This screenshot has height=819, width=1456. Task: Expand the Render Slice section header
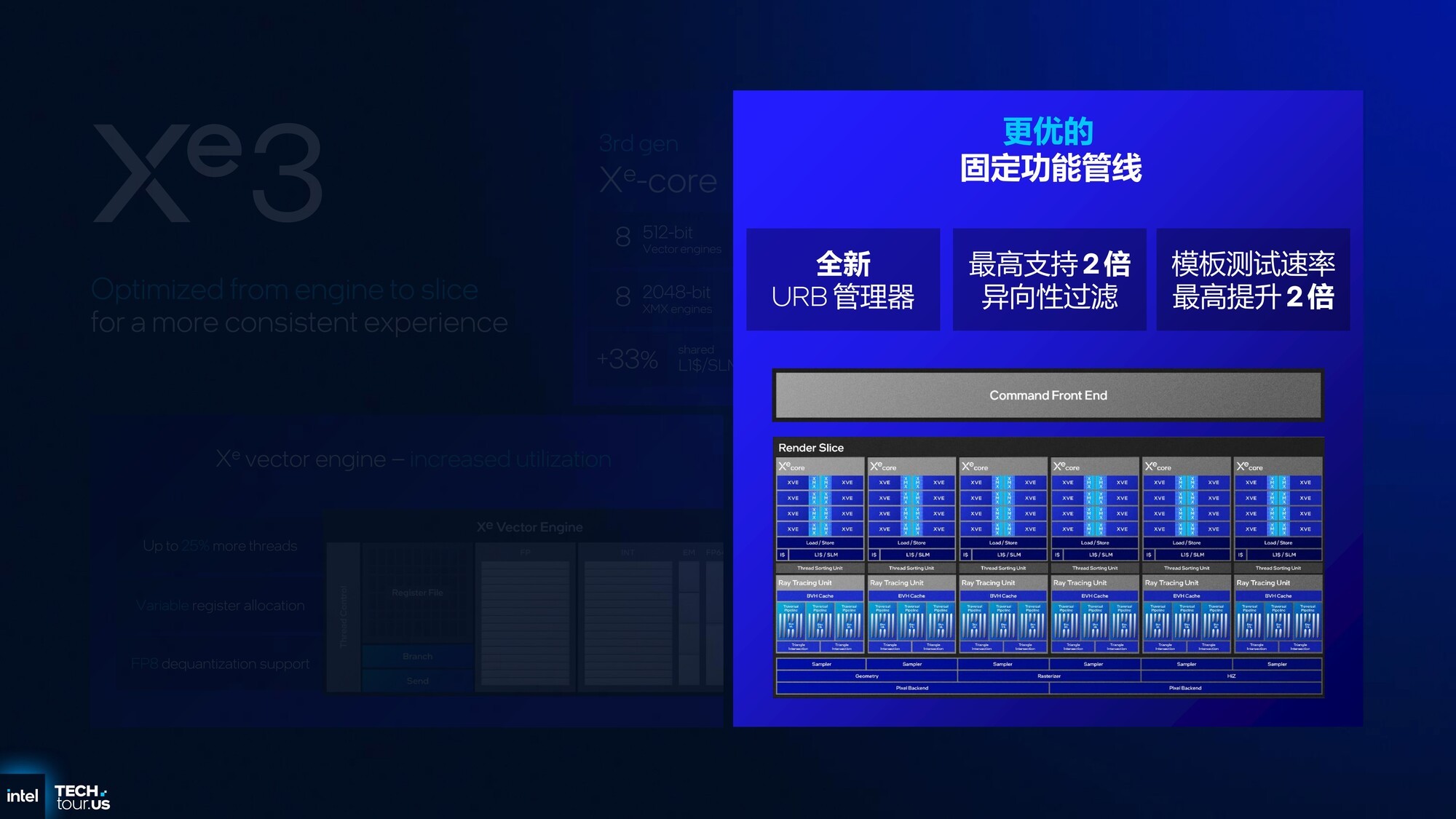tap(810, 448)
